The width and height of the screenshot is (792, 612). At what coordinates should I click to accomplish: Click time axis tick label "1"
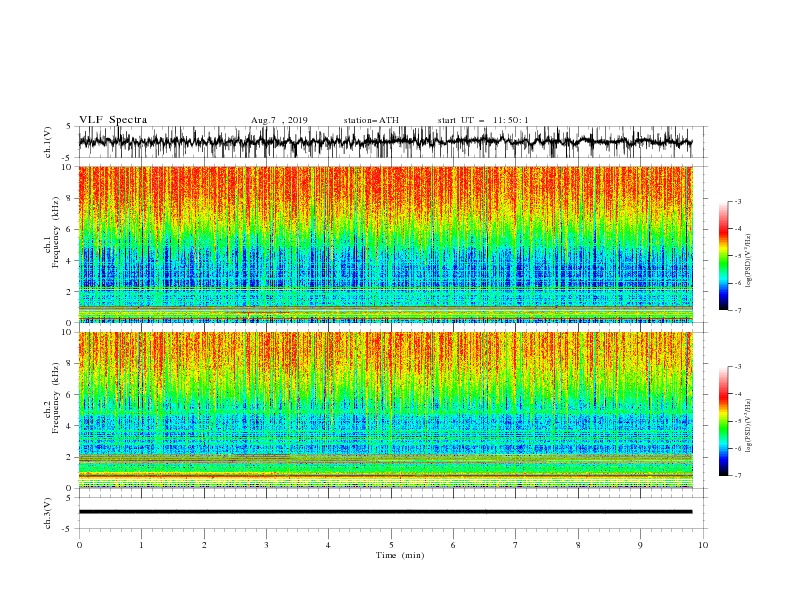141,545
